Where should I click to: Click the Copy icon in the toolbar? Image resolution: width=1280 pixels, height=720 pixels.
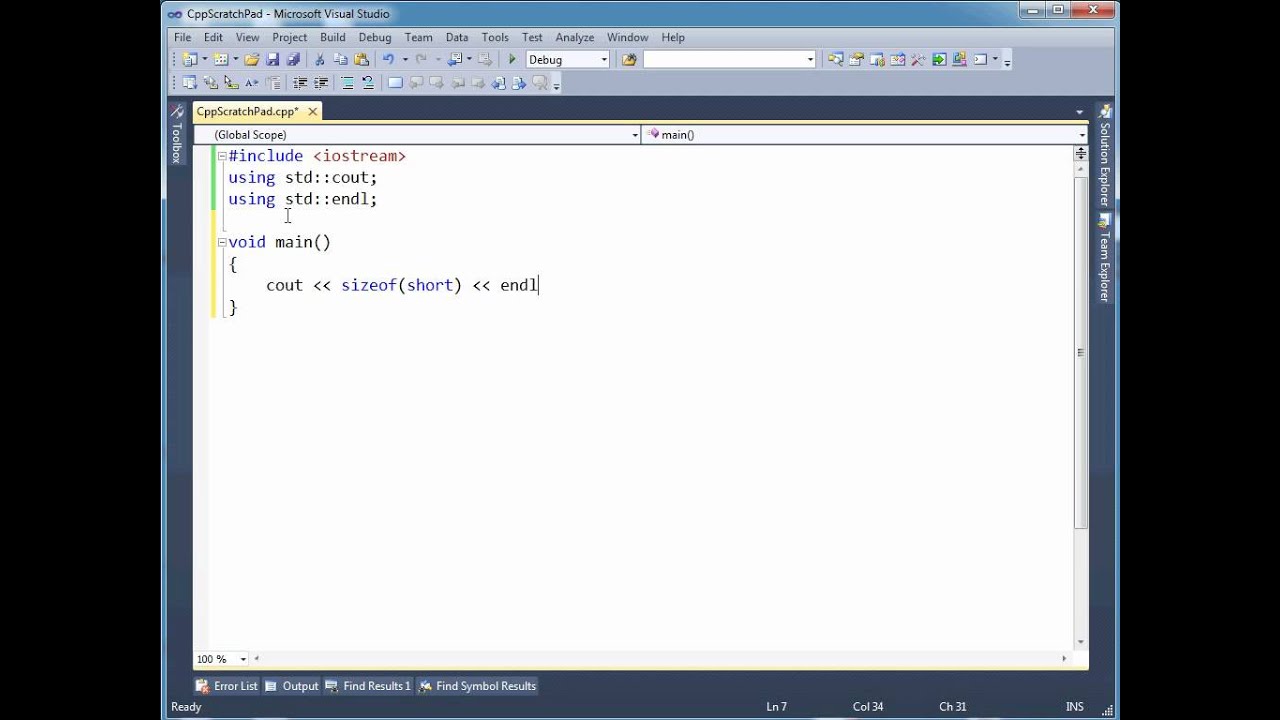coord(341,60)
